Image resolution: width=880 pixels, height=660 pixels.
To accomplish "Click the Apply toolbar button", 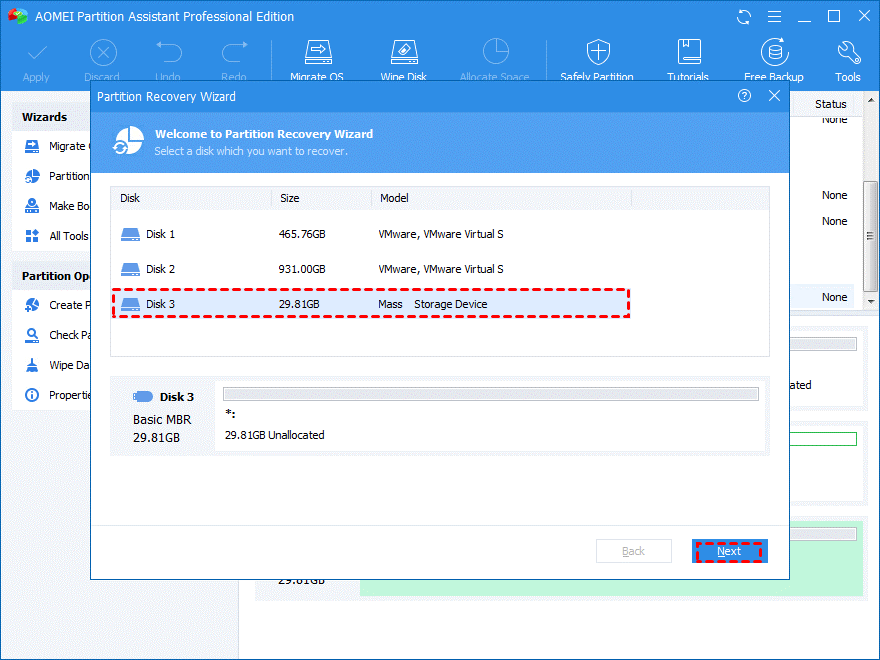I will pos(36,58).
